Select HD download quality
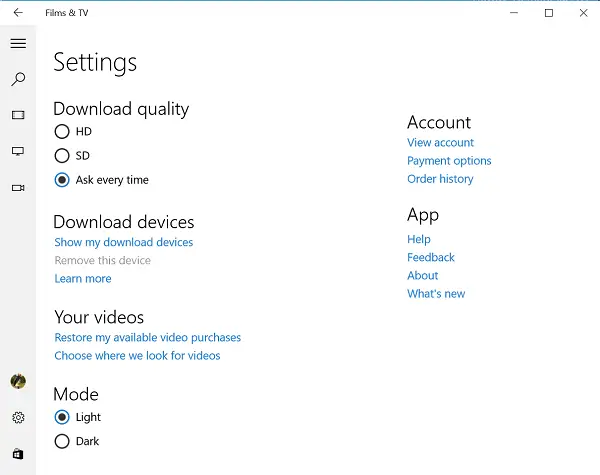Image resolution: width=600 pixels, height=475 pixels. [73, 132]
